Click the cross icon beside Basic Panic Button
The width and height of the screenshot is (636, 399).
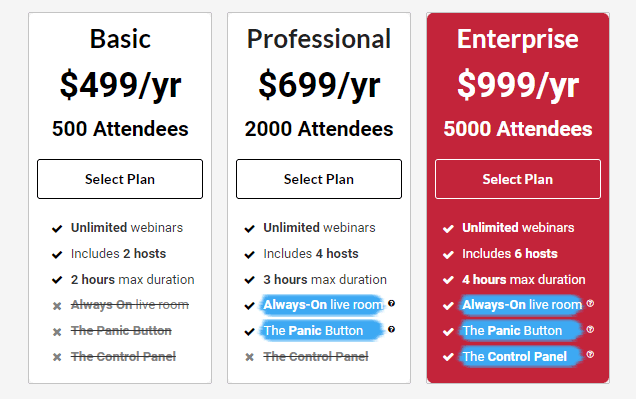[57, 332]
